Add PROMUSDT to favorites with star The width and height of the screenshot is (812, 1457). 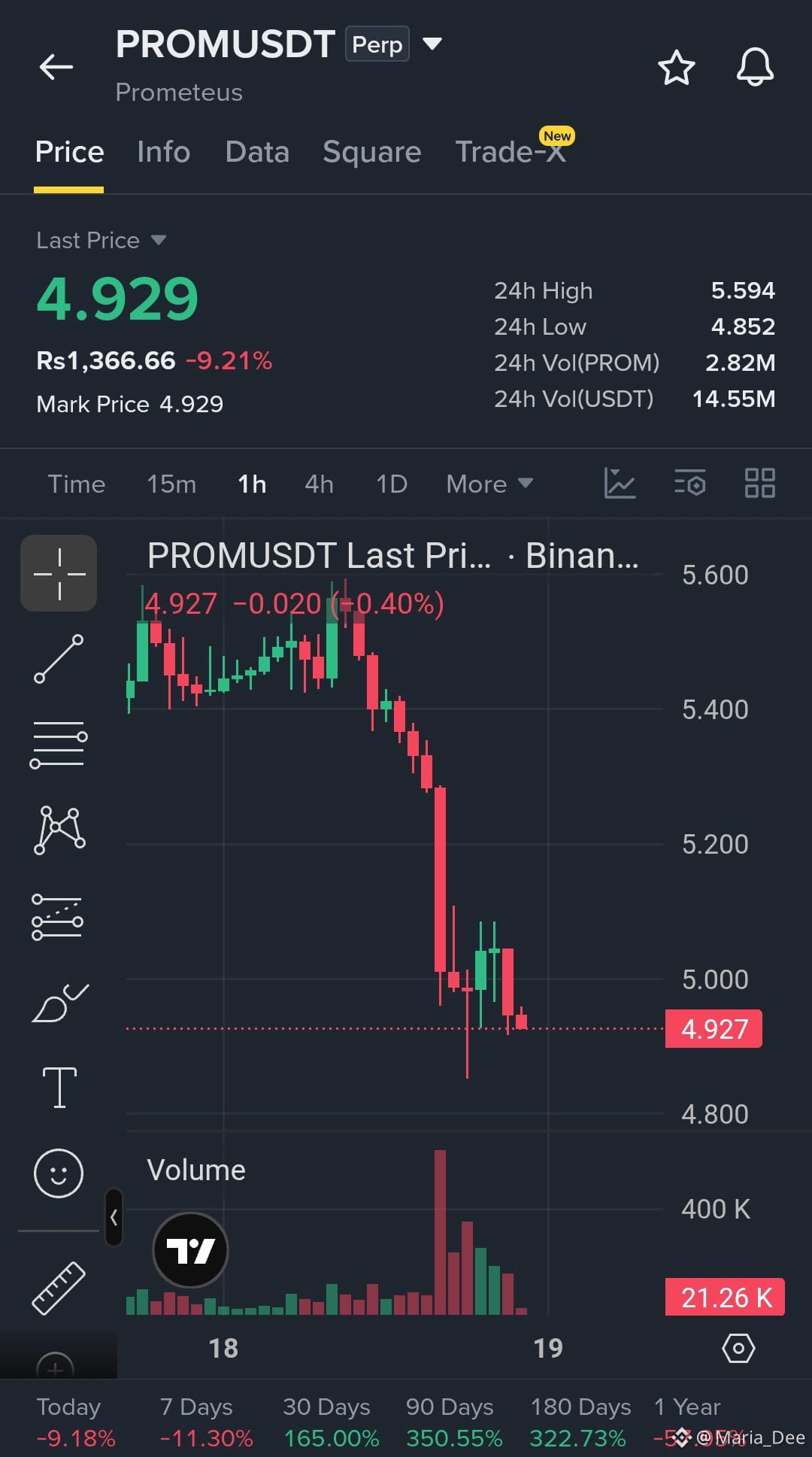tap(676, 68)
